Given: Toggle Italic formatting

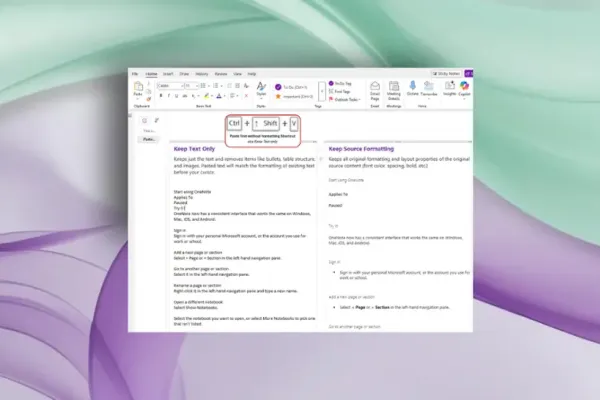Looking at the screenshot, I should tap(169, 96).
